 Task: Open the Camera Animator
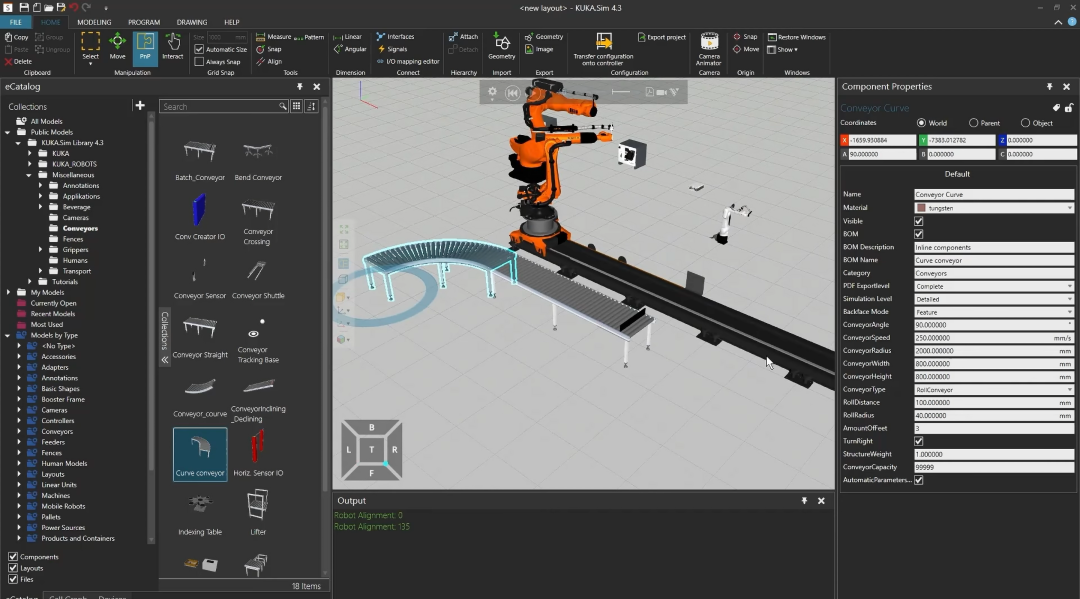709,49
